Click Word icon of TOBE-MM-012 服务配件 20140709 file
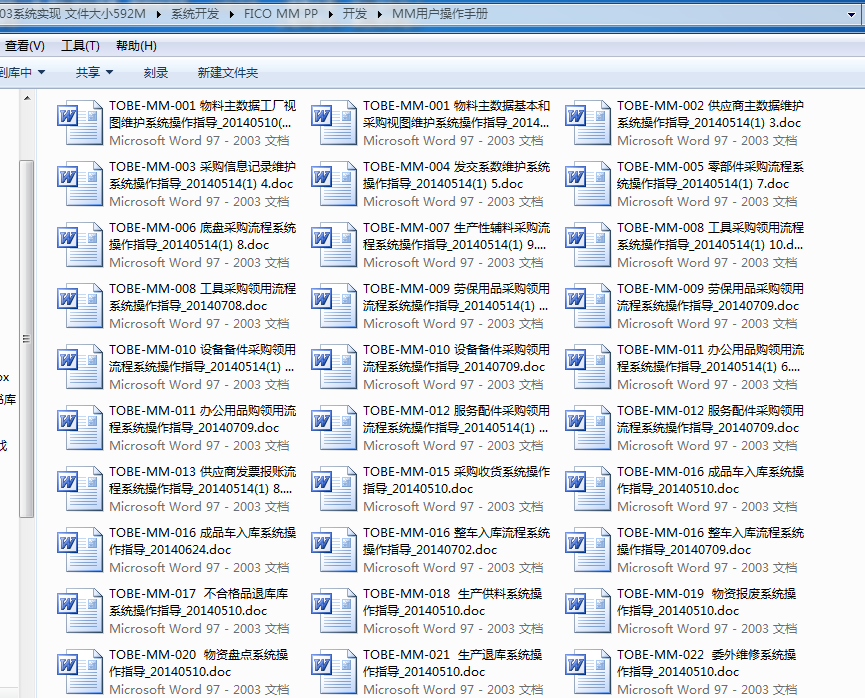Viewport: 865px width, 698px height. coord(588,427)
